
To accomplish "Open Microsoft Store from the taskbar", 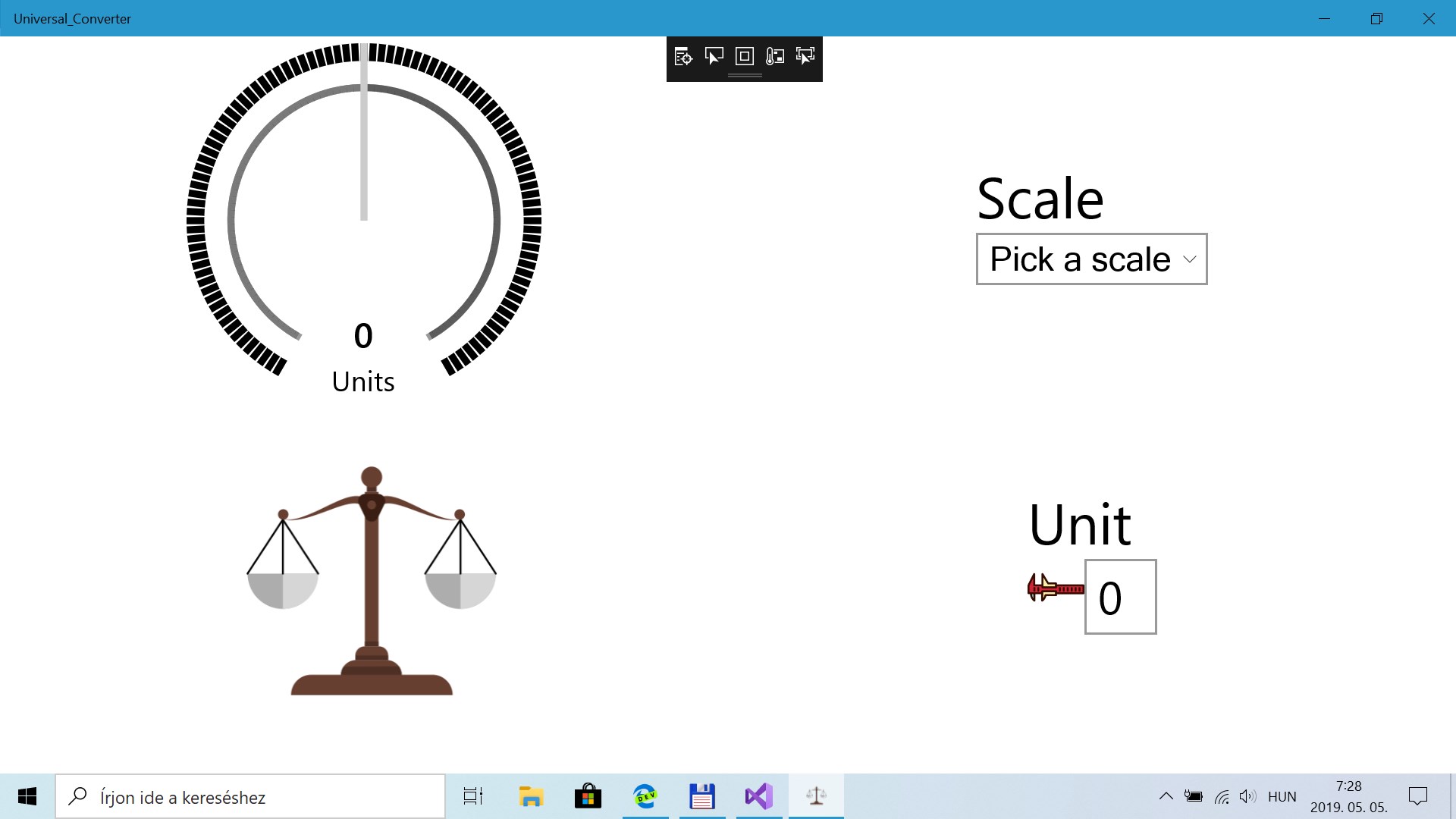I will click(x=588, y=796).
